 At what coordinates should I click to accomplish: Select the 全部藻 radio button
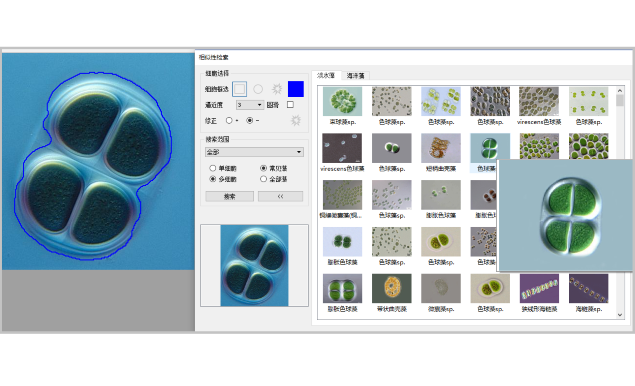[264, 179]
